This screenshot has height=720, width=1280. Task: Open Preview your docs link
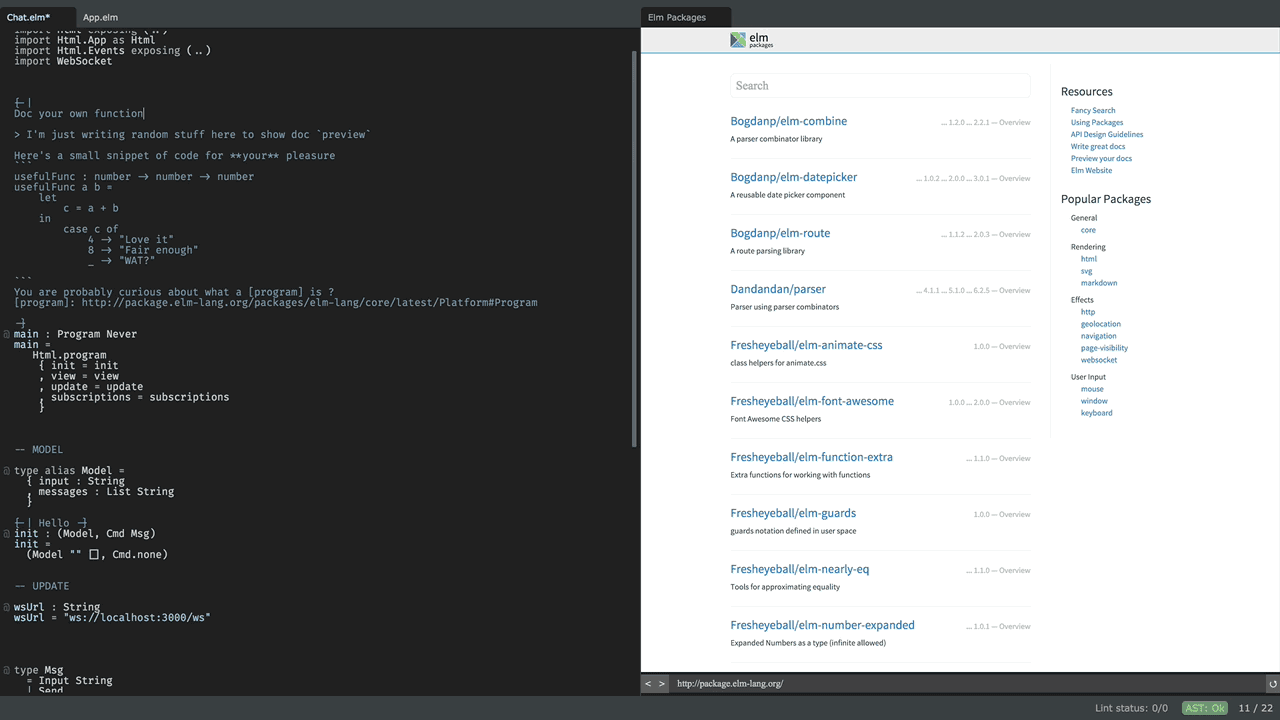tap(1101, 159)
